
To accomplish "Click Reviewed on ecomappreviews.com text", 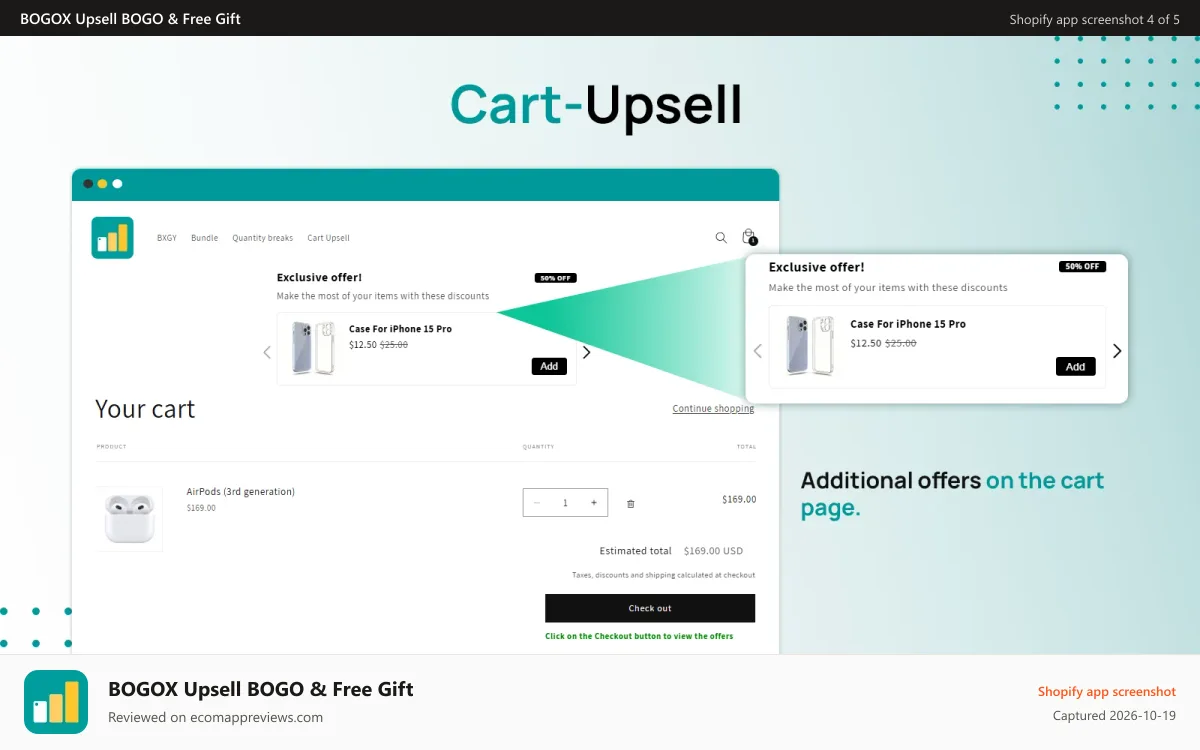I will 215,717.
